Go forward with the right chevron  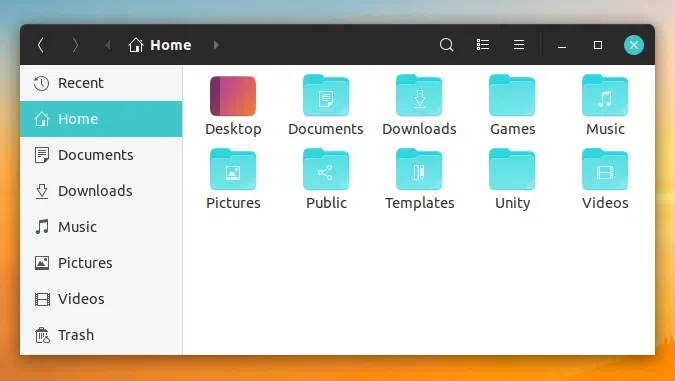pyautogui.click(x=75, y=45)
